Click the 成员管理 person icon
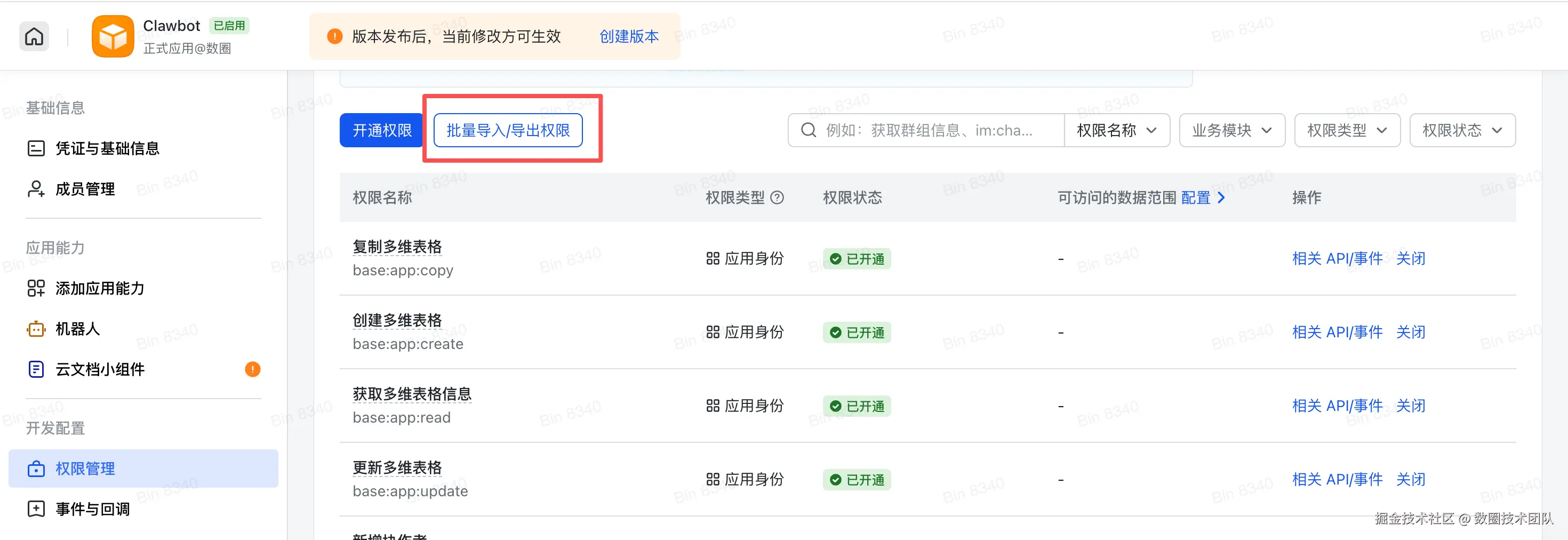 pos(36,189)
